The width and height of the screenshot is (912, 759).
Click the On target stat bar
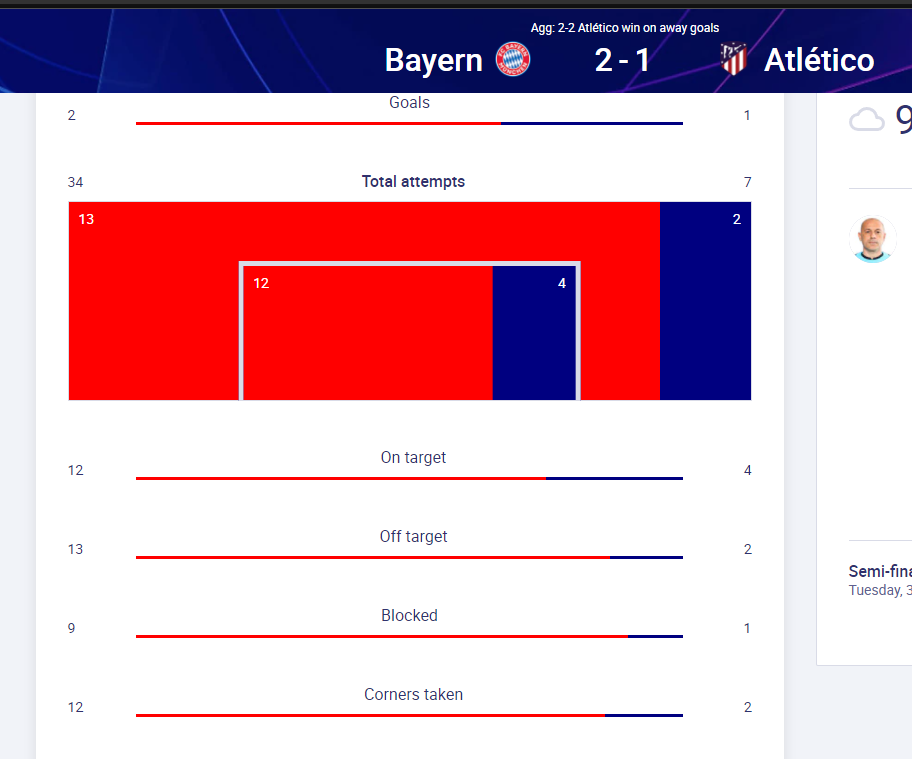pos(409,478)
